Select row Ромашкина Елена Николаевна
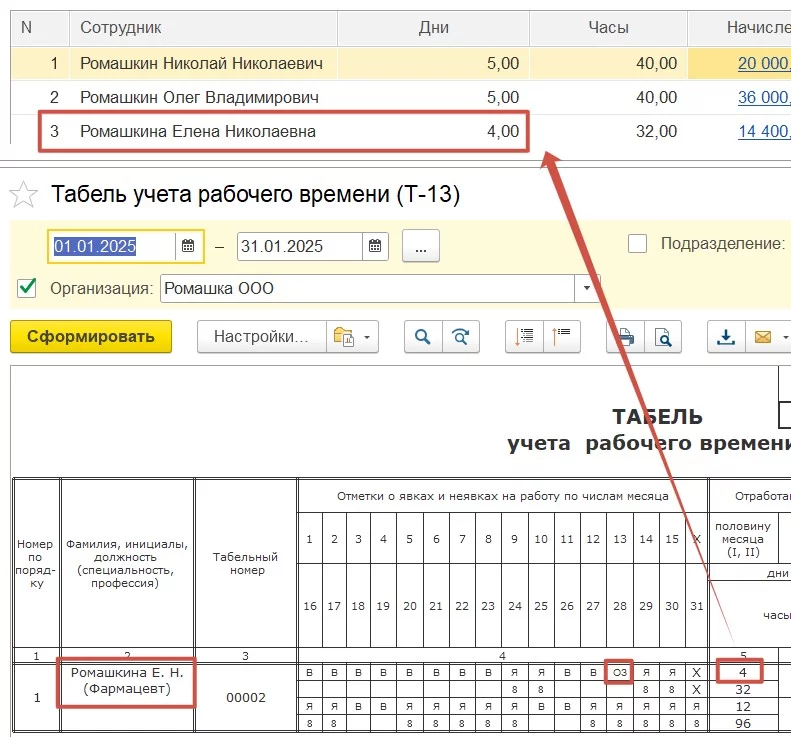This screenshot has width=791, height=737. pos(401,132)
